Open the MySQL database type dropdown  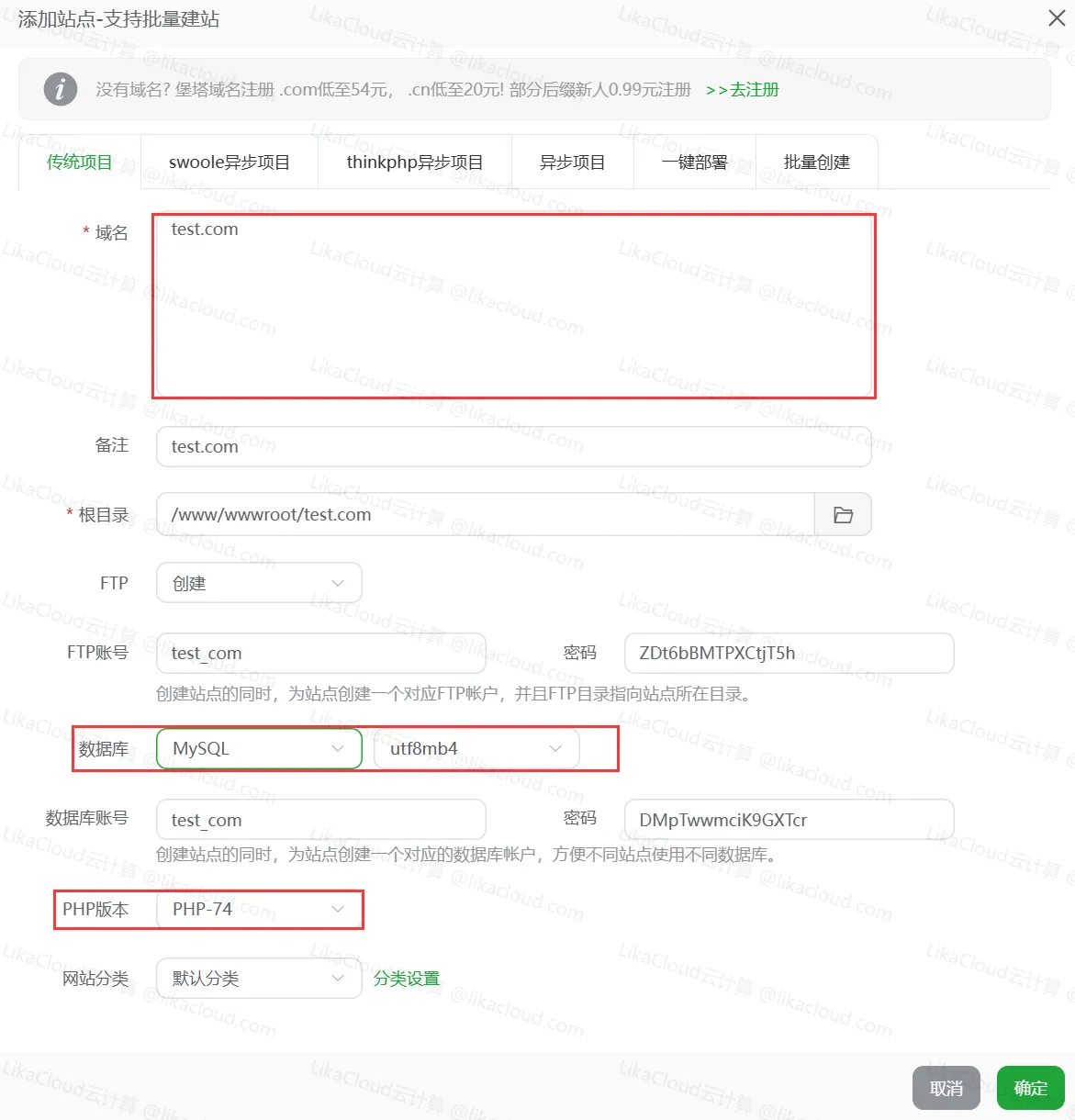click(x=258, y=748)
